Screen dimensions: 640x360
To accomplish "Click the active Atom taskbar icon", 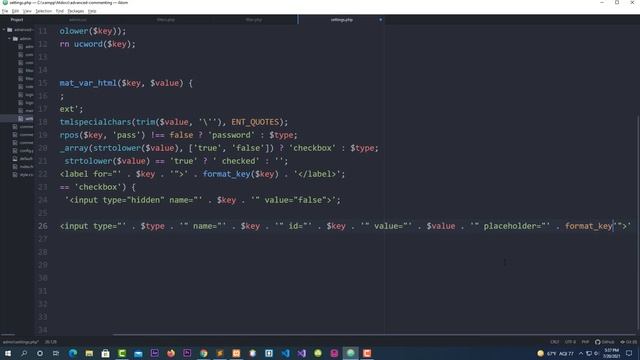I will [351, 353].
